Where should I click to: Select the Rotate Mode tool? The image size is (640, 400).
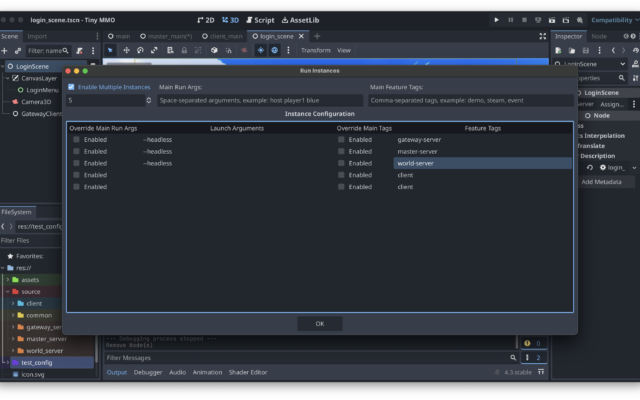140,50
